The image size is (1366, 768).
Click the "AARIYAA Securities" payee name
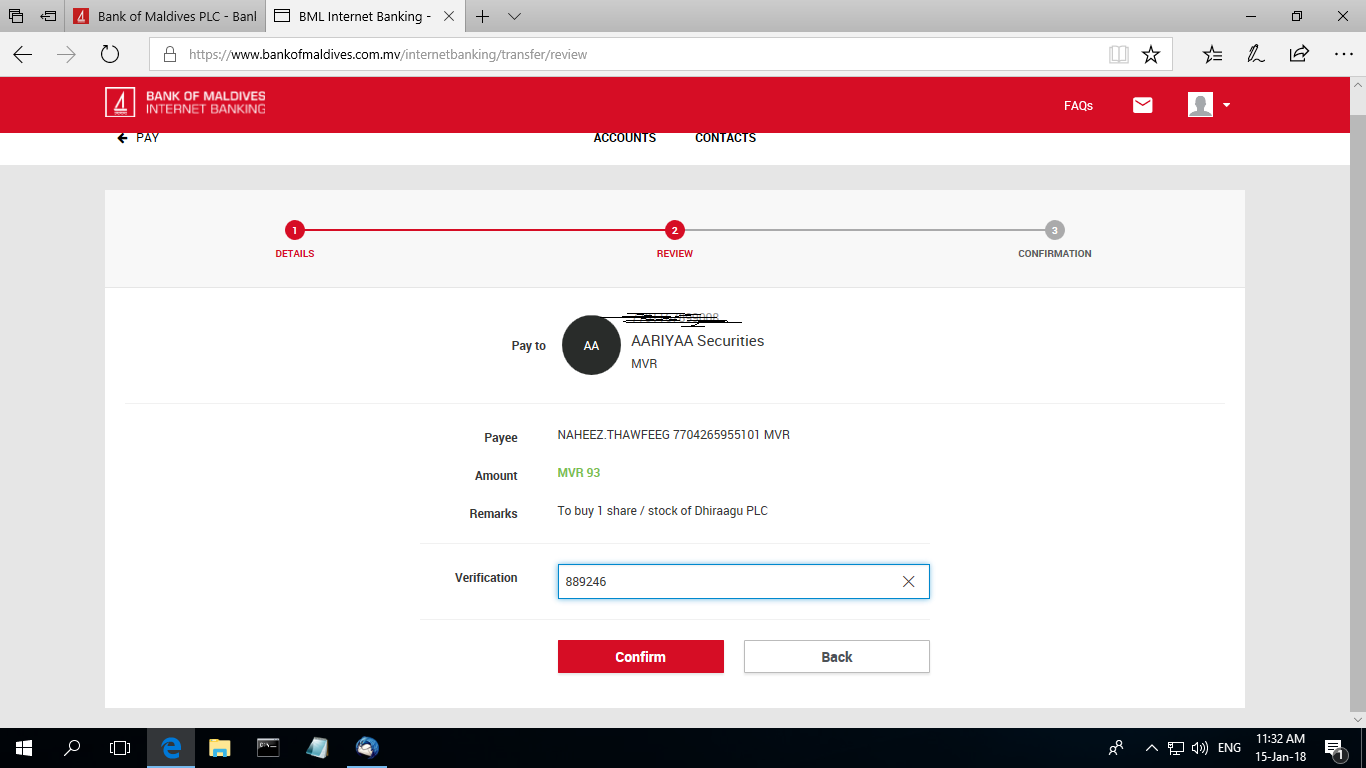click(698, 341)
